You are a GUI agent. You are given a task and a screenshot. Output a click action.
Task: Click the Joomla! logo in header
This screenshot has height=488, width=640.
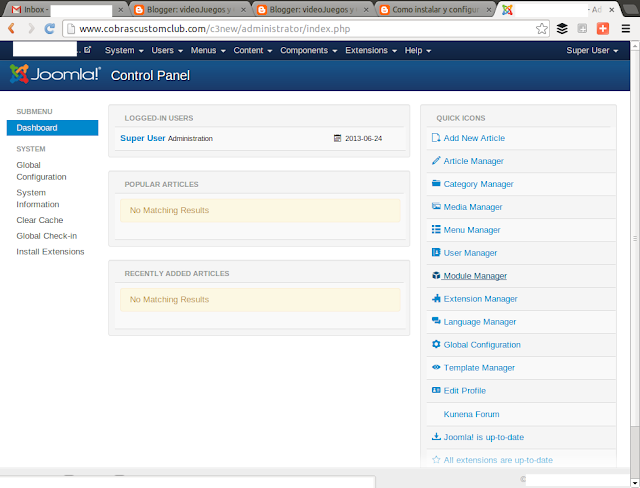[x=55, y=74]
